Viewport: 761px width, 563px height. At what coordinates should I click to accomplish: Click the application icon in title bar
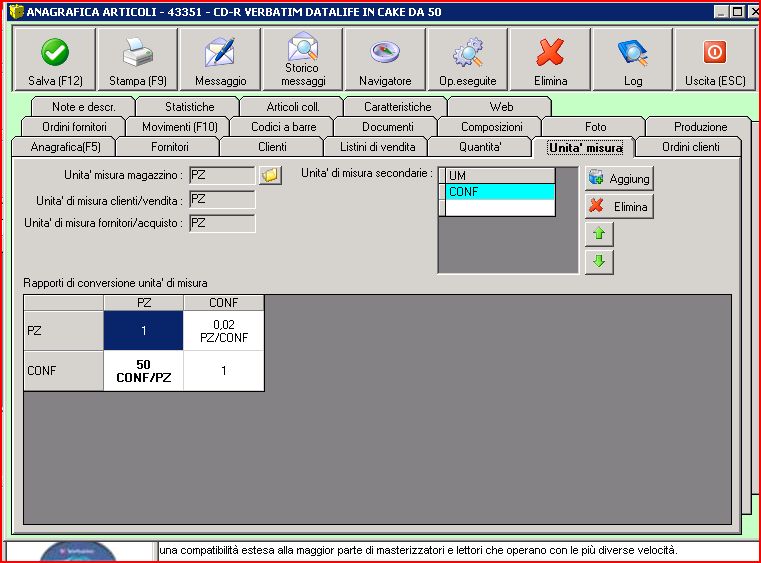[16, 12]
